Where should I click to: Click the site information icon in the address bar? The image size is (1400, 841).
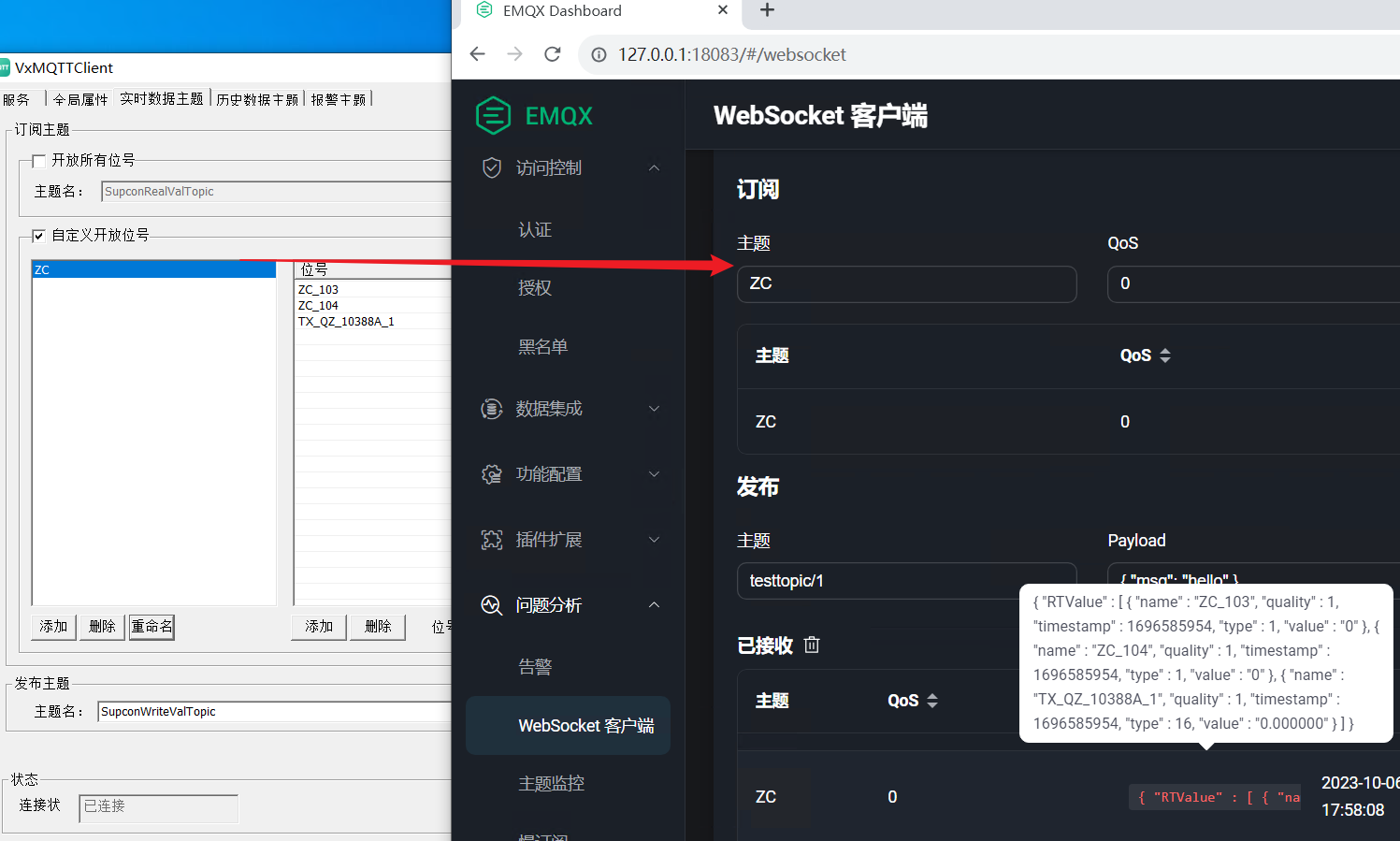click(x=599, y=55)
